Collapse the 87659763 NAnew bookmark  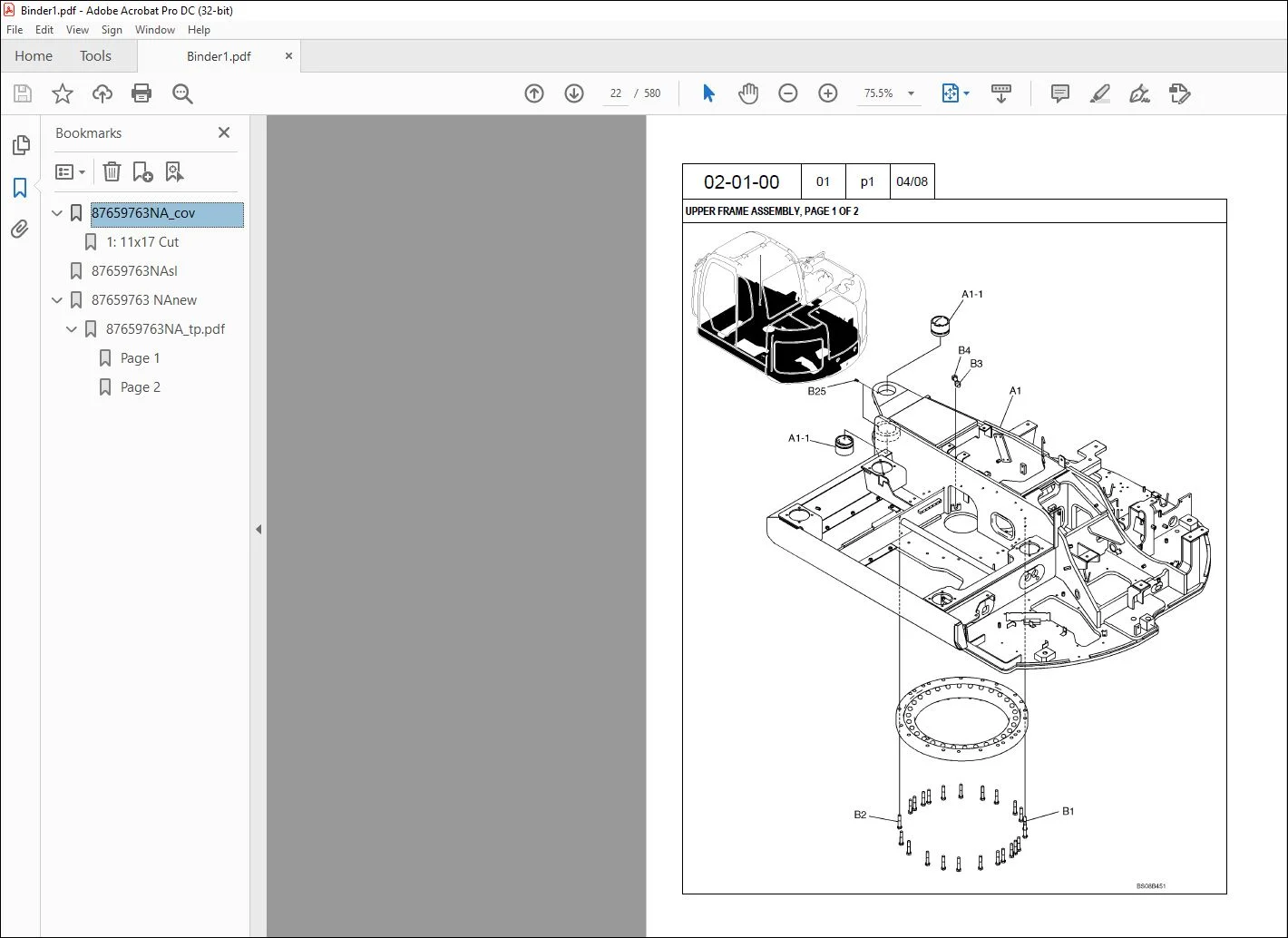pyautogui.click(x=57, y=300)
